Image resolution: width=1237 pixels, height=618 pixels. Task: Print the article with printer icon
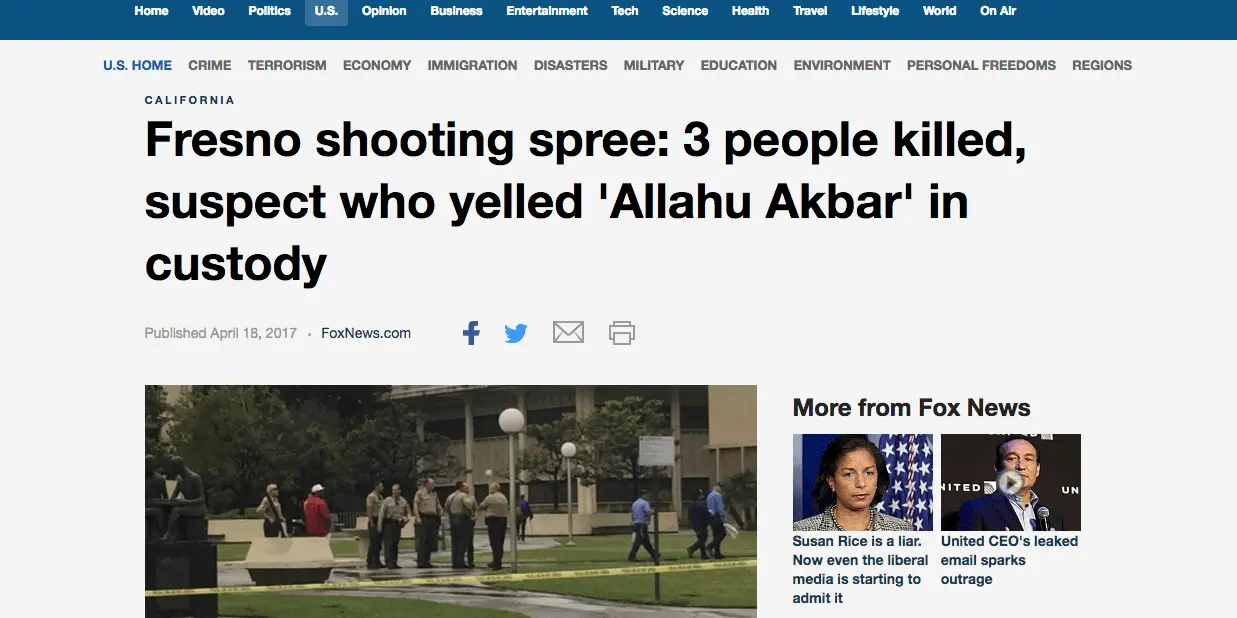pos(622,333)
